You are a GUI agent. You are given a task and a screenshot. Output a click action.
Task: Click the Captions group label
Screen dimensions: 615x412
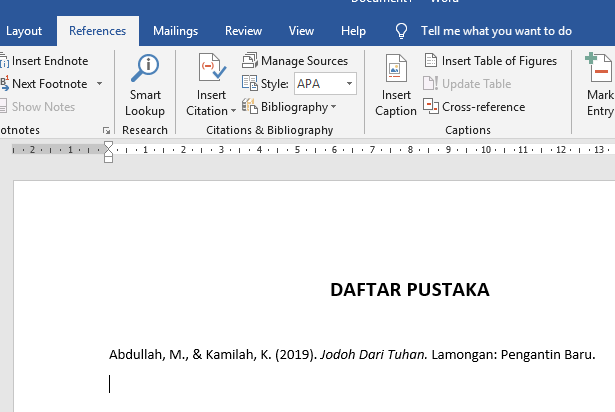468,130
